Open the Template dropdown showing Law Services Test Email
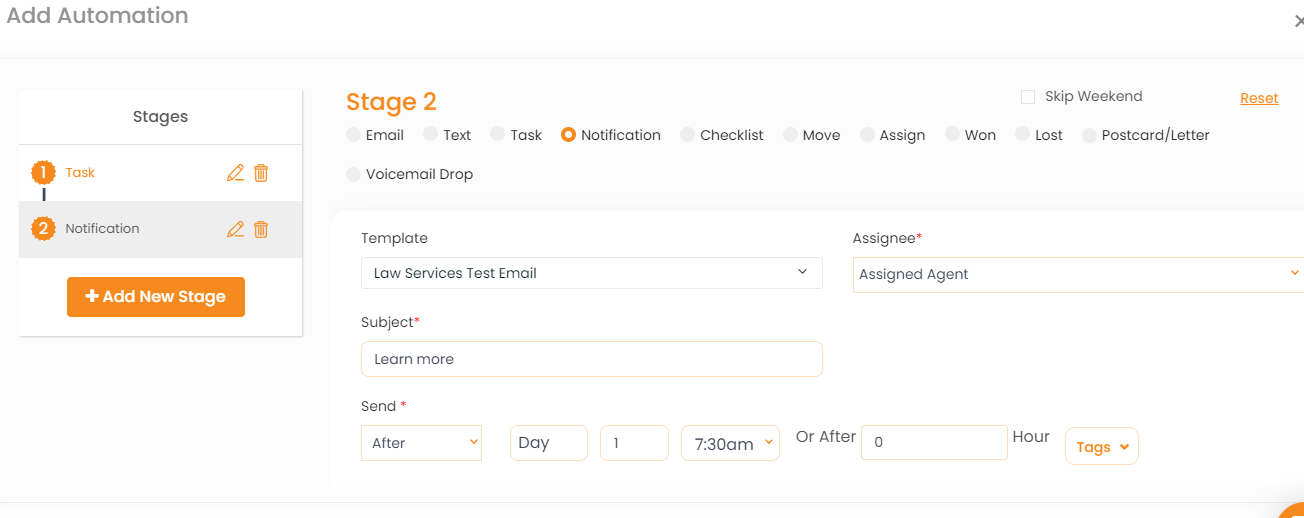Screen dimensions: 1304x518 point(592,273)
